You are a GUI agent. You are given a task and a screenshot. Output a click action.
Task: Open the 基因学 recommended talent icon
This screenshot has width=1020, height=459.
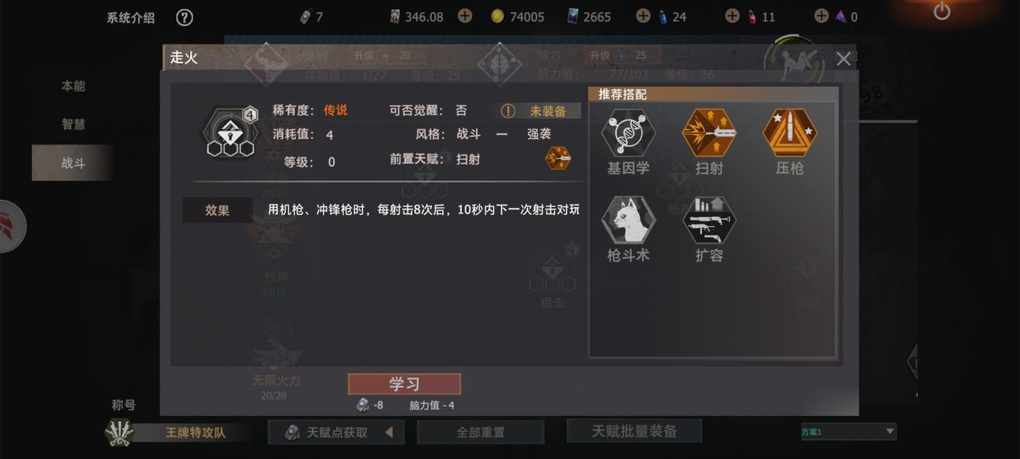(628, 133)
